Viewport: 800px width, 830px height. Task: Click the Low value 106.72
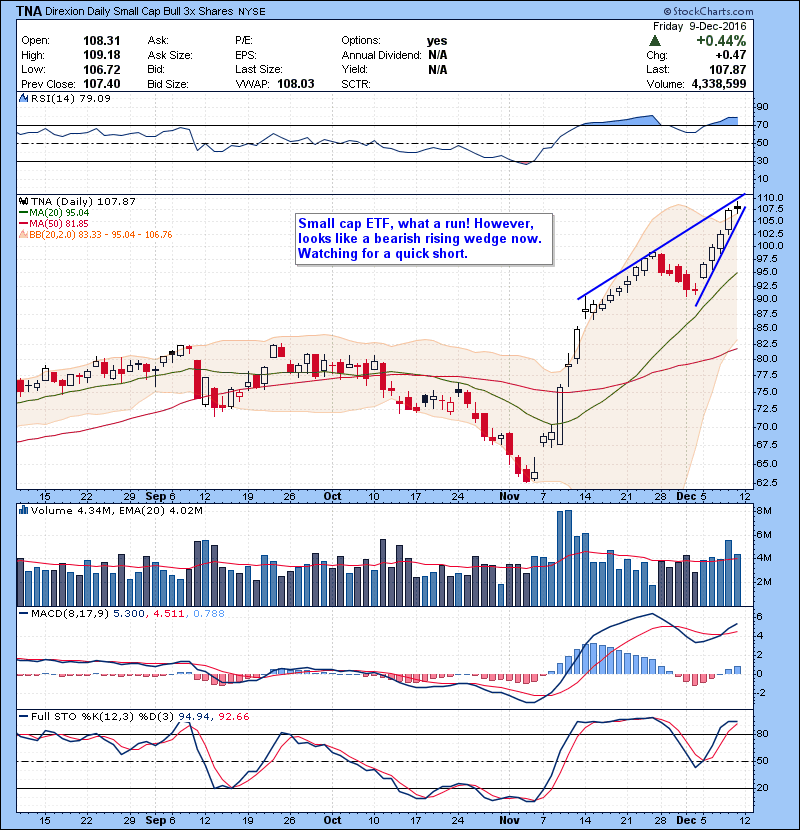(x=102, y=70)
